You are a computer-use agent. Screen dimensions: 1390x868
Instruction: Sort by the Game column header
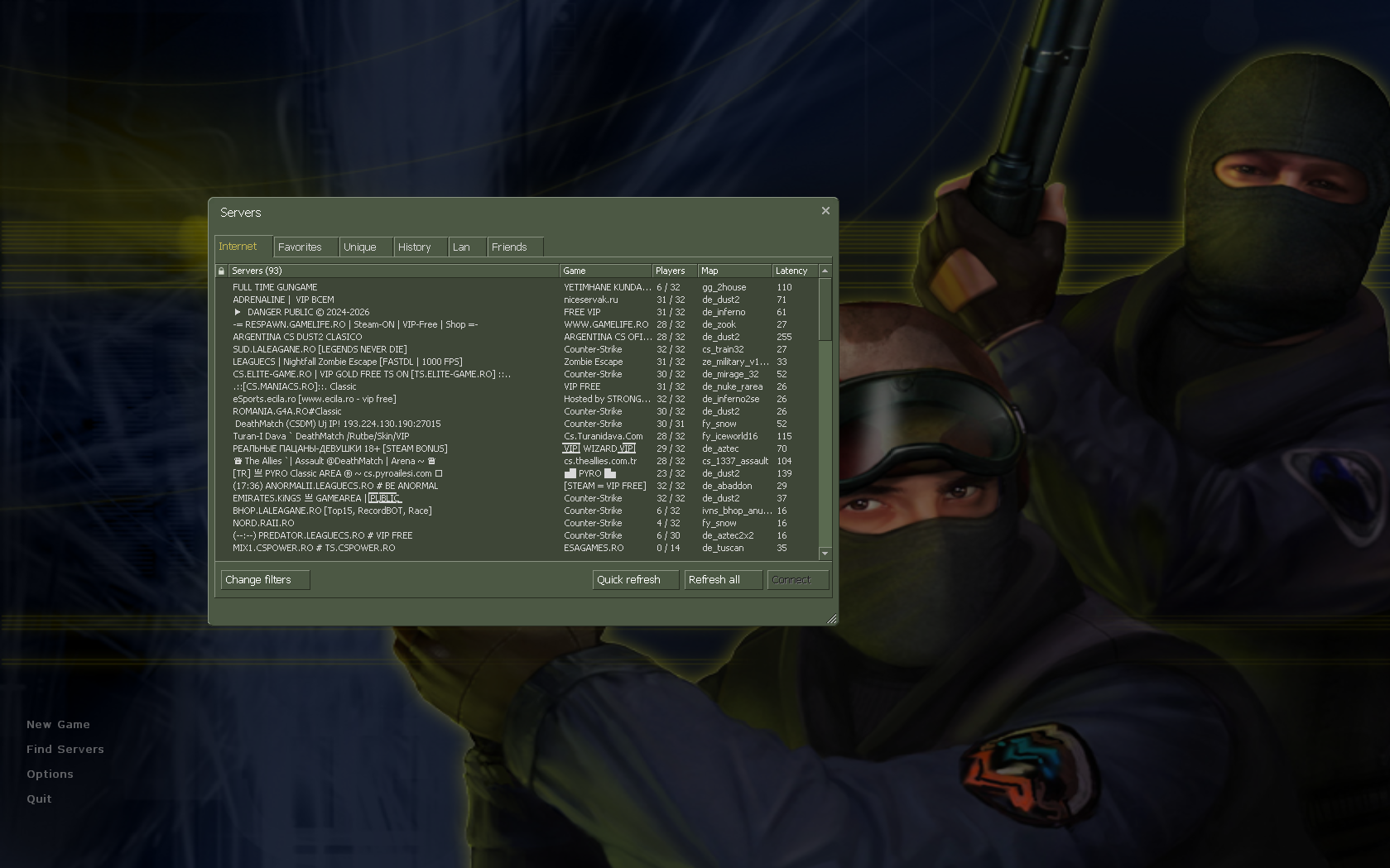[x=605, y=271]
